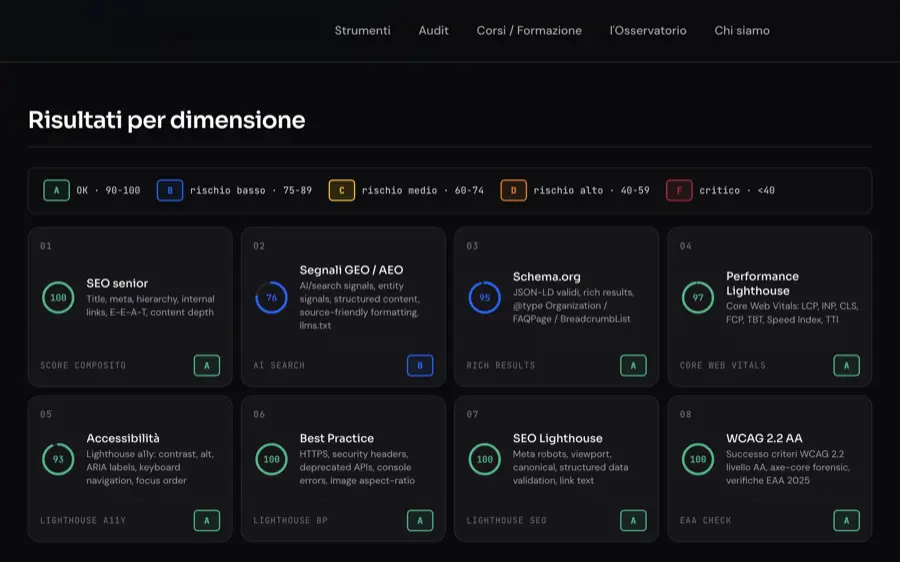Click the LIGHTHOUSE A11Y label

click(x=83, y=520)
